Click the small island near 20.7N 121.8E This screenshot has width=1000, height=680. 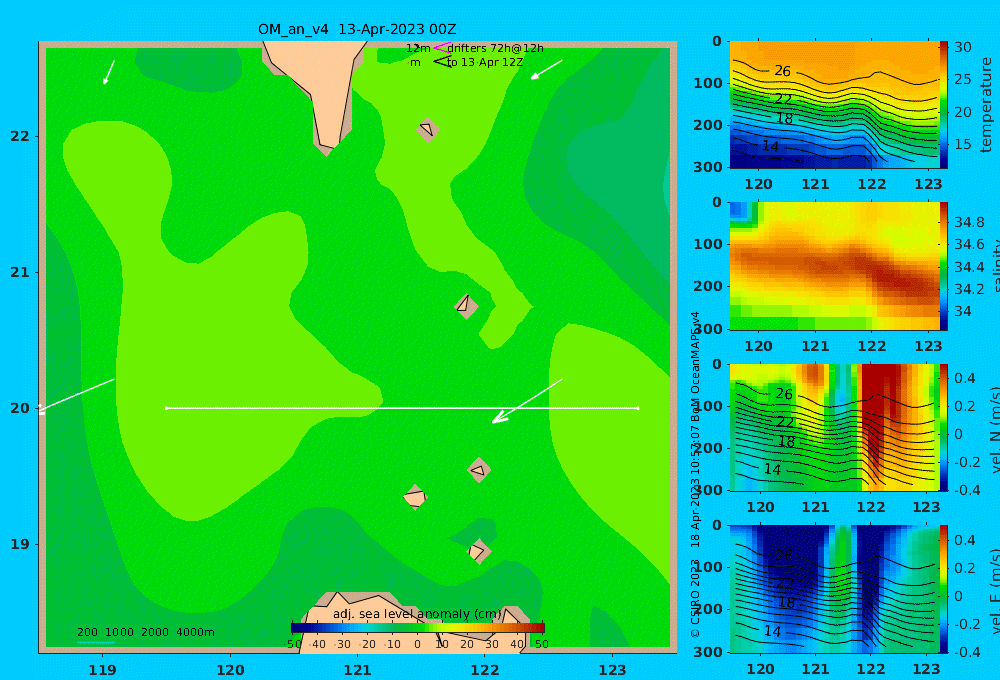pos(466,306)
